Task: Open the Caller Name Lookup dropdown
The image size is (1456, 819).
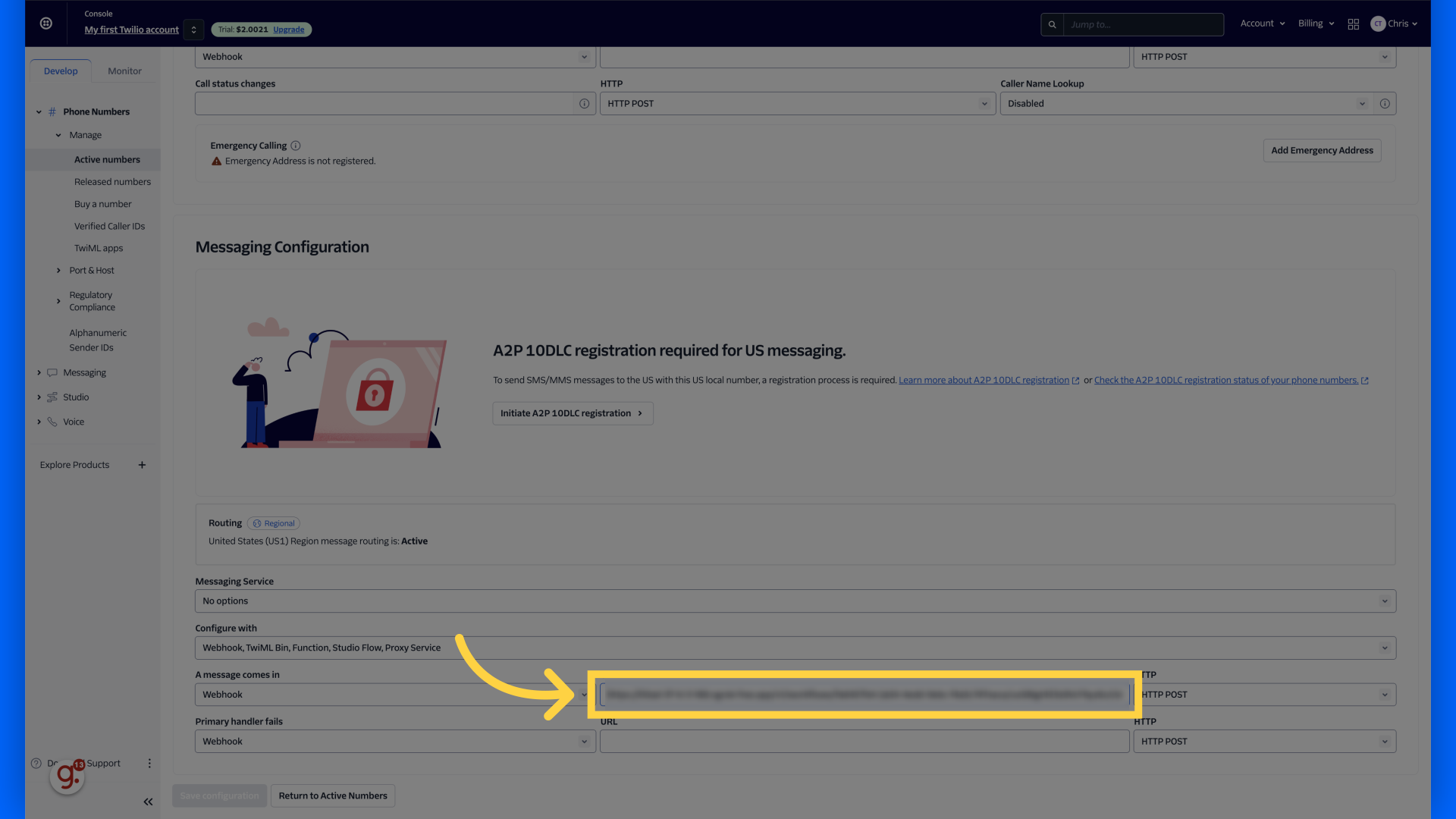Action: 1187,104
